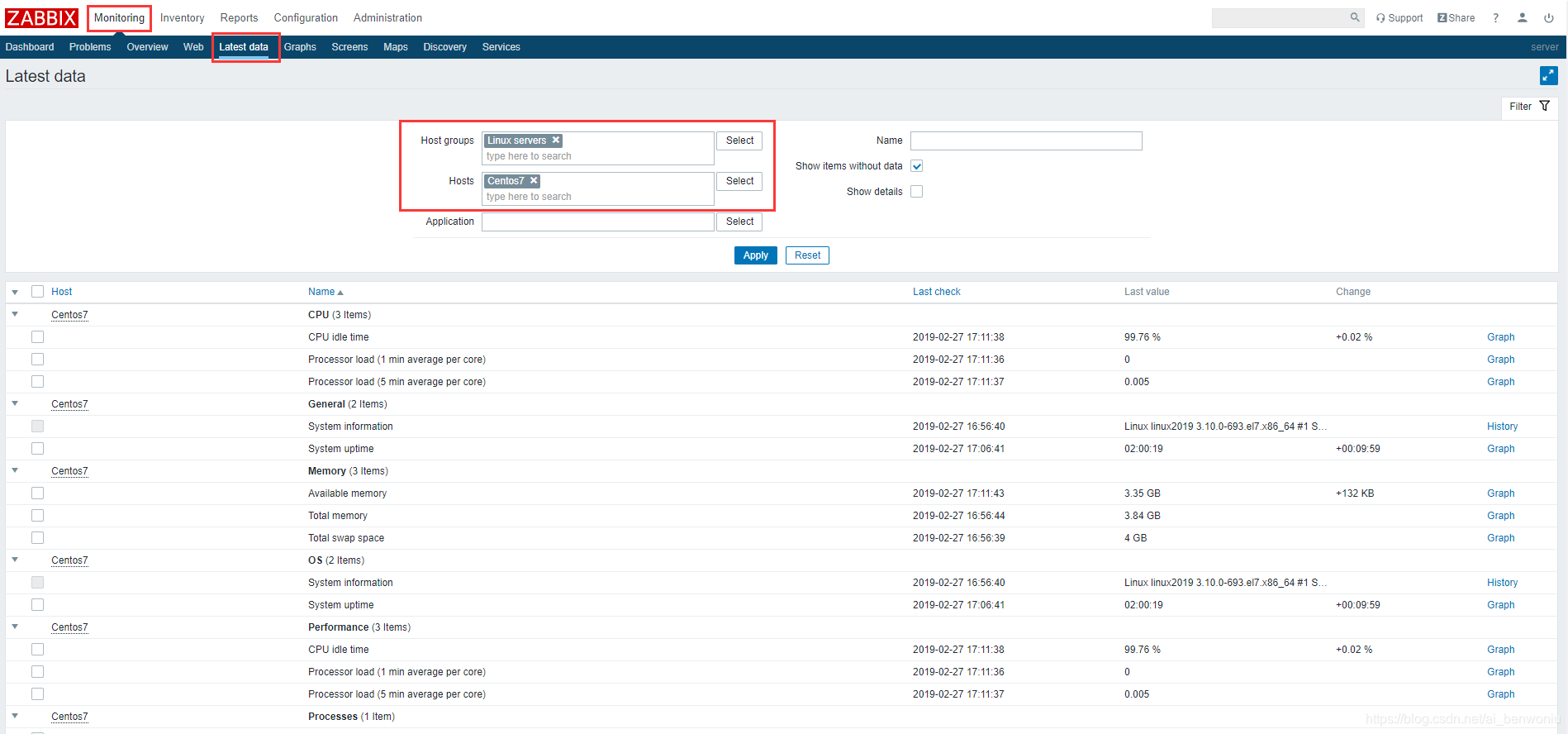Image resolution: width=1568 pixels, height=734 pixels.
Task: Check Processor load 1 min row under CPU
Action: point(37,360)
